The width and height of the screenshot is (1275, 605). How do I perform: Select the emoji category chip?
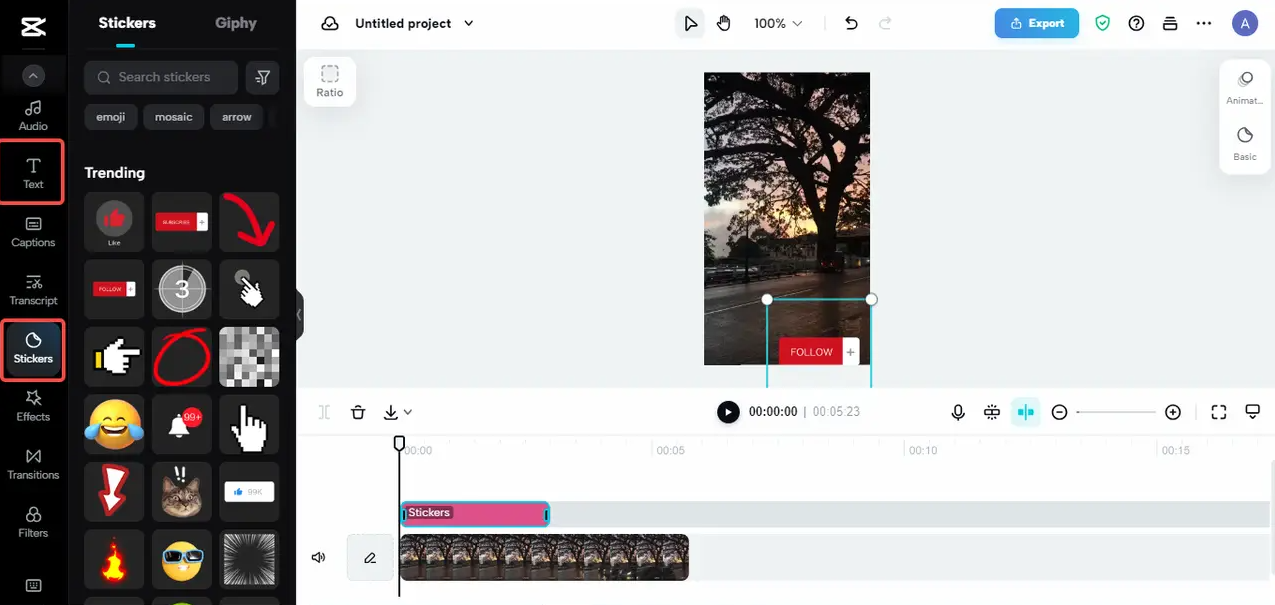(111, 117)
